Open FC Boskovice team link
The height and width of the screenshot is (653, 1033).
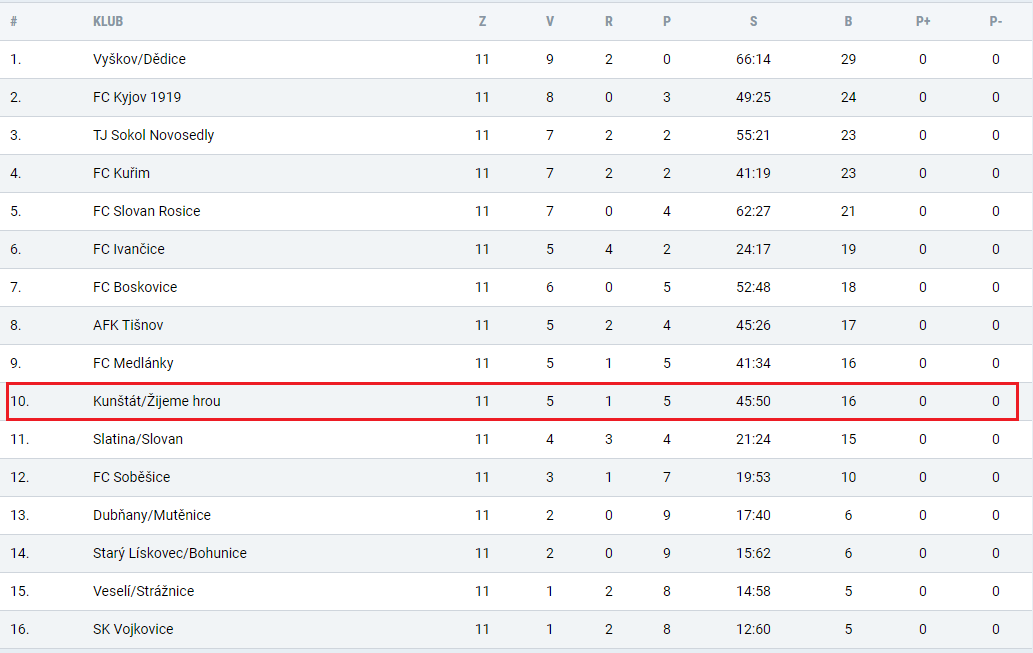click(135, 287)
